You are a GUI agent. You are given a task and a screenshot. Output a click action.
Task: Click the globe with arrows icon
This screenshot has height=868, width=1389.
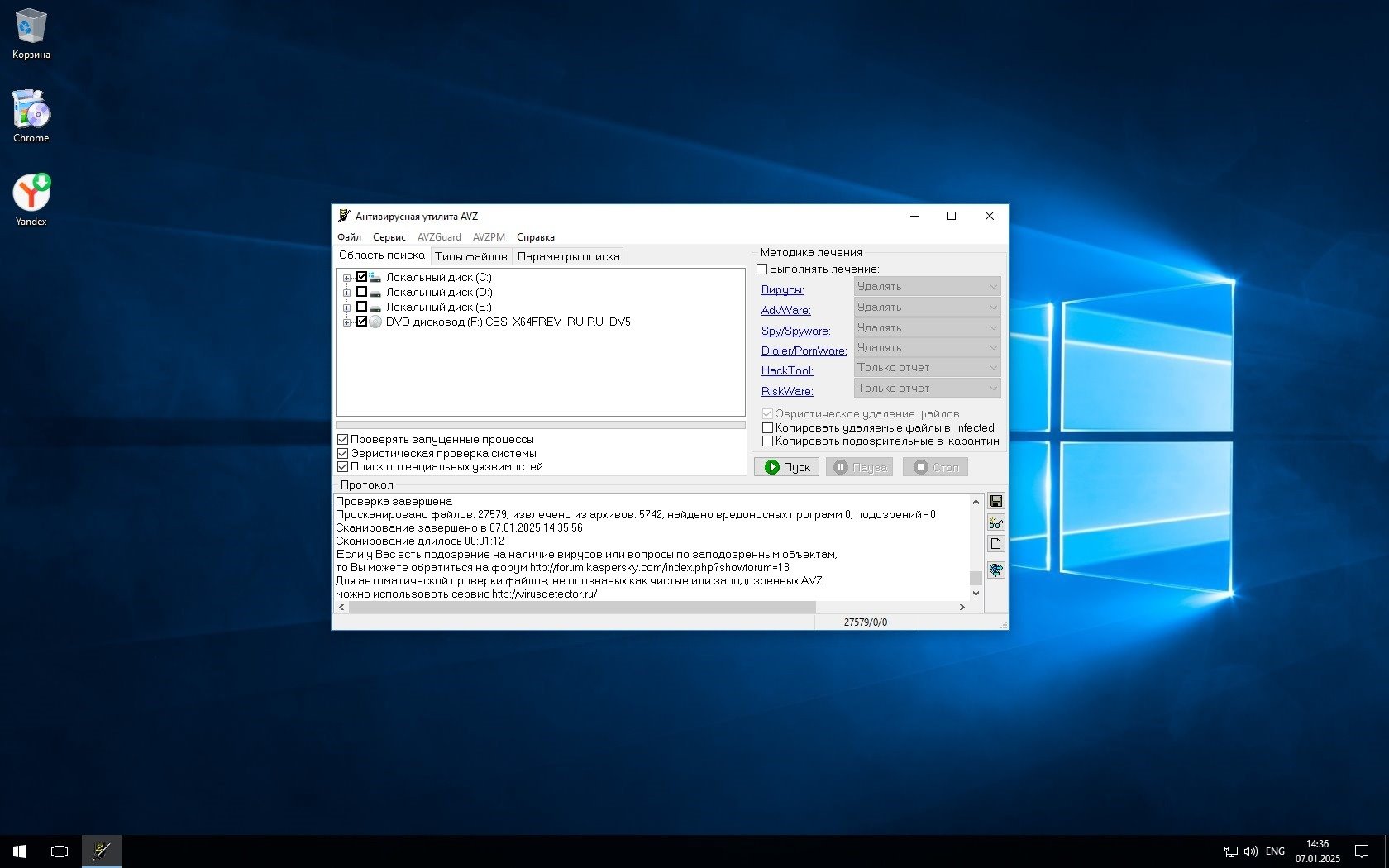point(995,570)
